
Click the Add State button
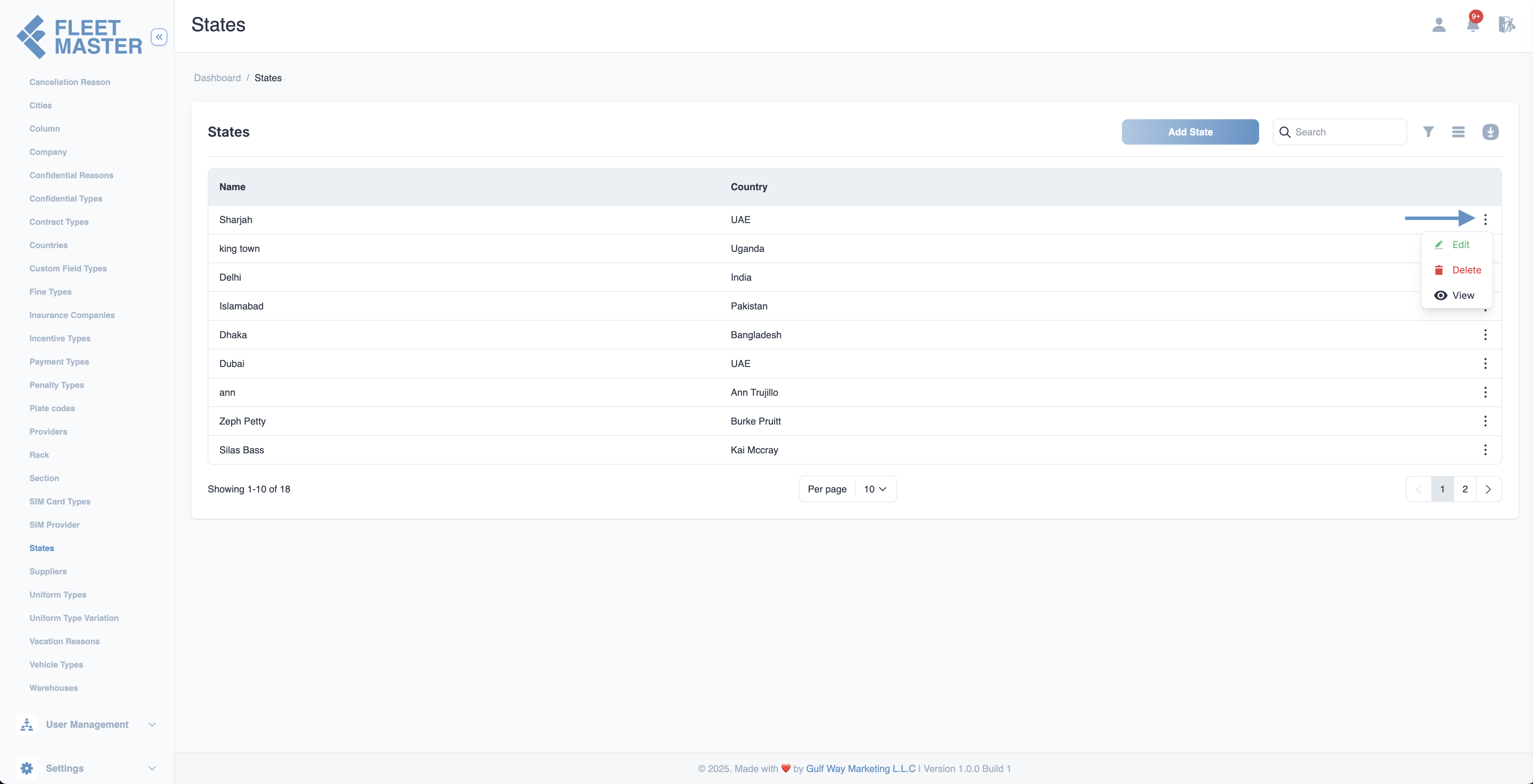(x=1190, y=132)
